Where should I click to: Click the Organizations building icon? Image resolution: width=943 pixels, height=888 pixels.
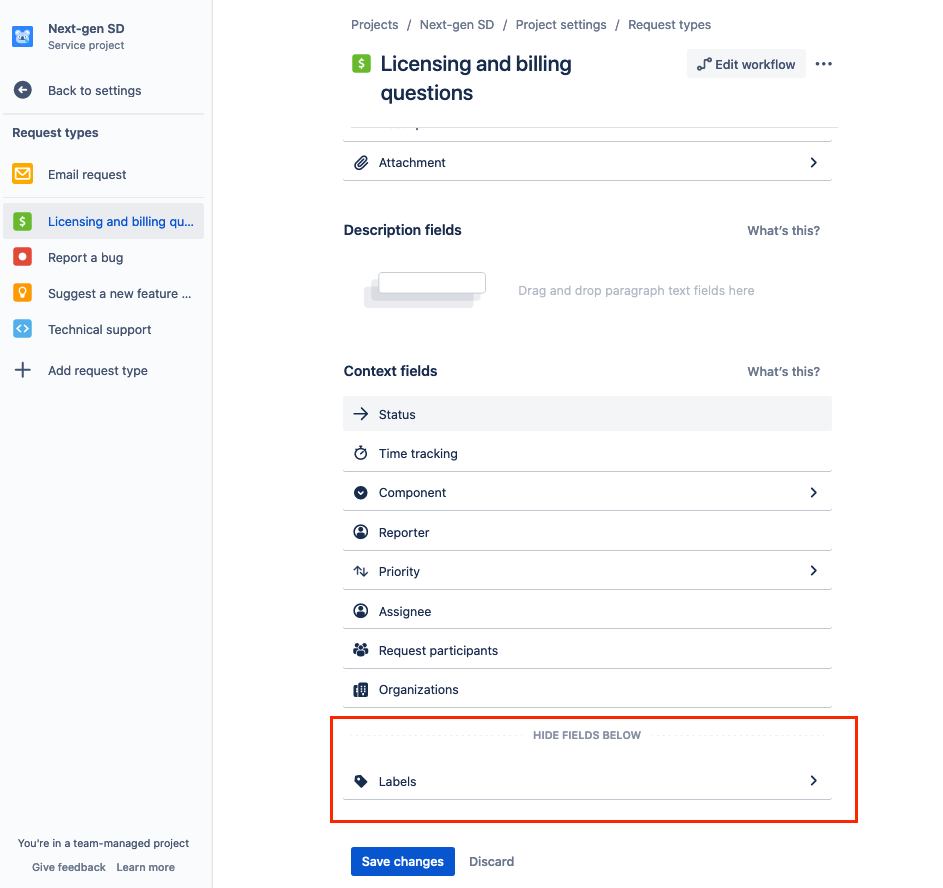point(361,690)
